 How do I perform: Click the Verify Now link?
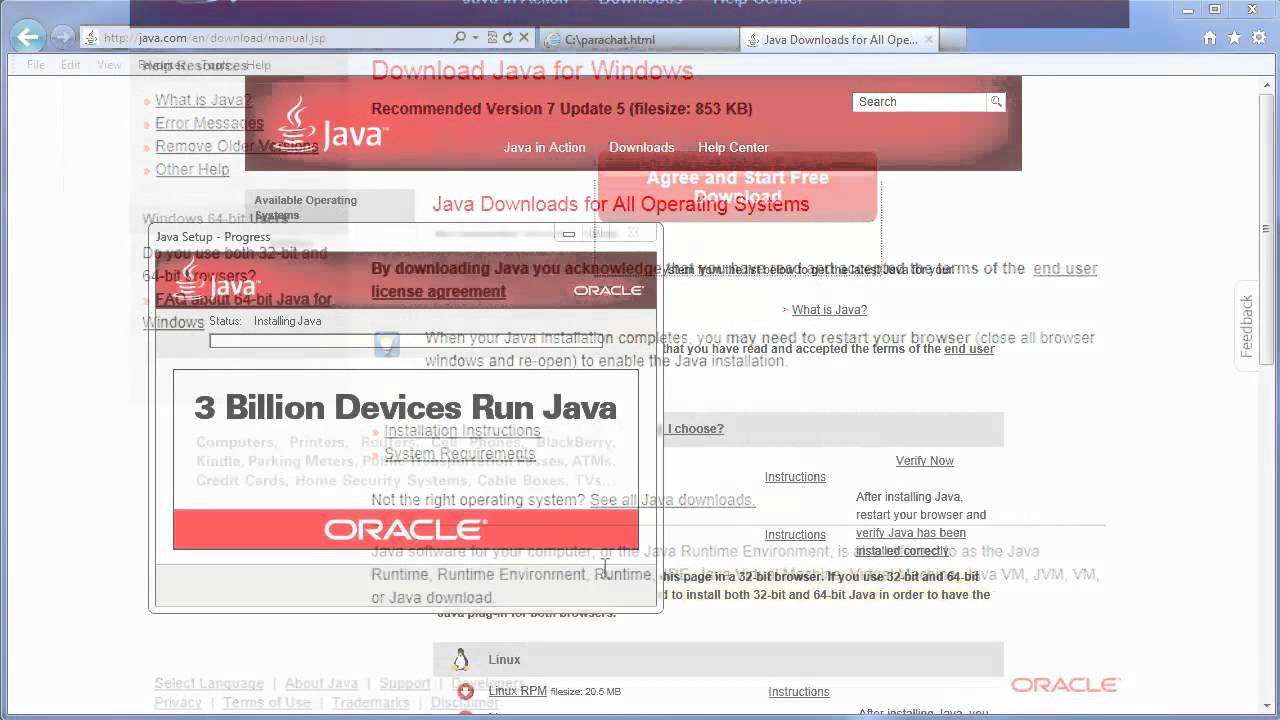925,461
